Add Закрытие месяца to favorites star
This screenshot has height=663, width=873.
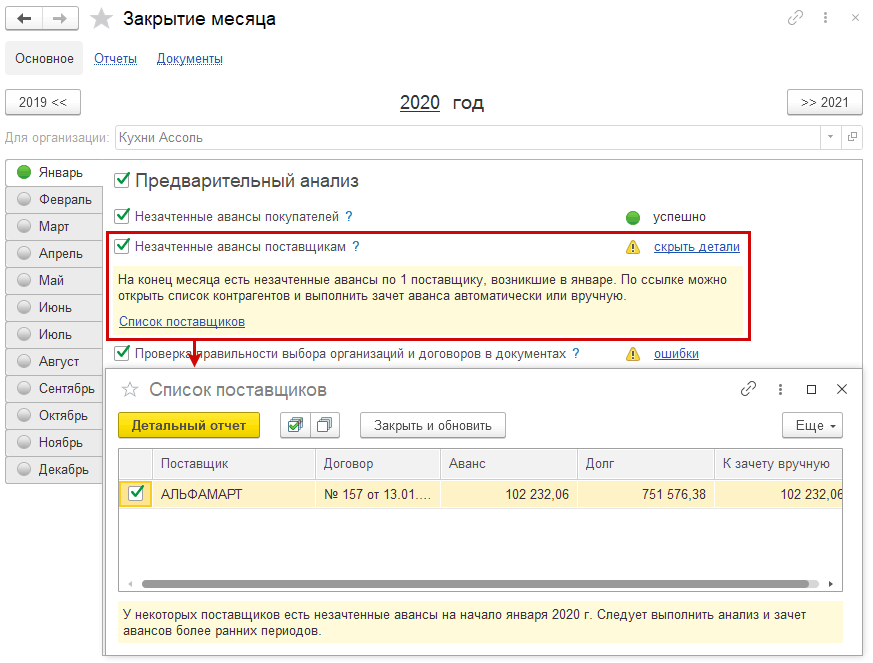click(101, 19)
